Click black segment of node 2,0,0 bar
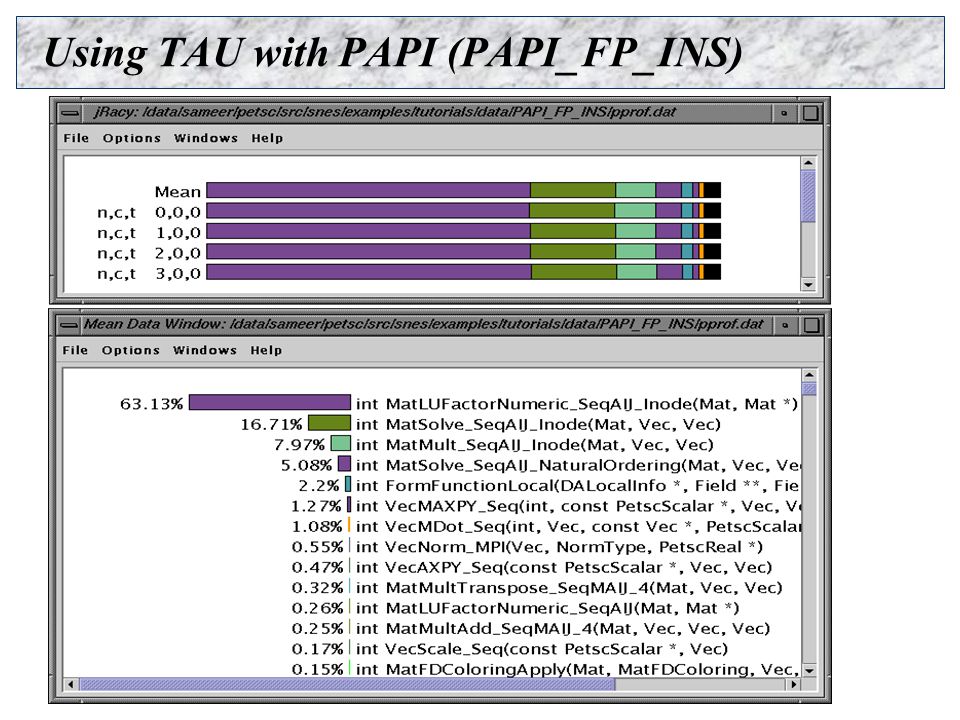 pos(712,252)
